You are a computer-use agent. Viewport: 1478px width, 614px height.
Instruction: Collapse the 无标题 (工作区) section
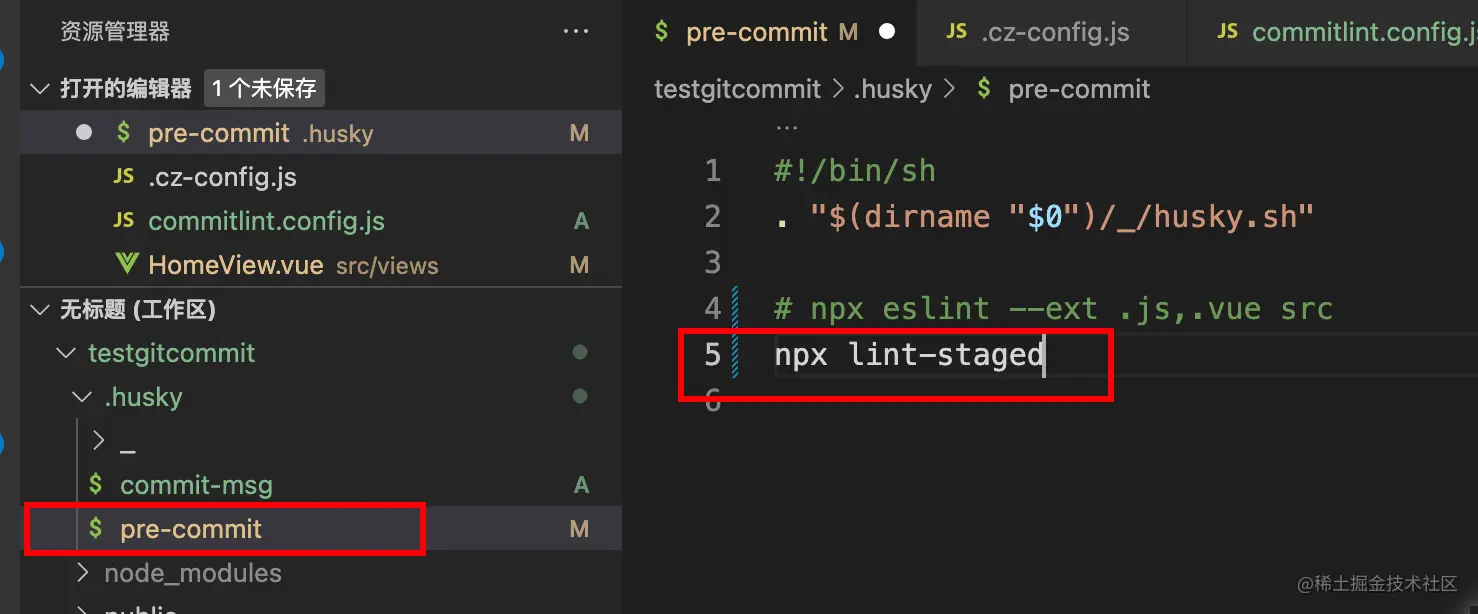(40, 310)
